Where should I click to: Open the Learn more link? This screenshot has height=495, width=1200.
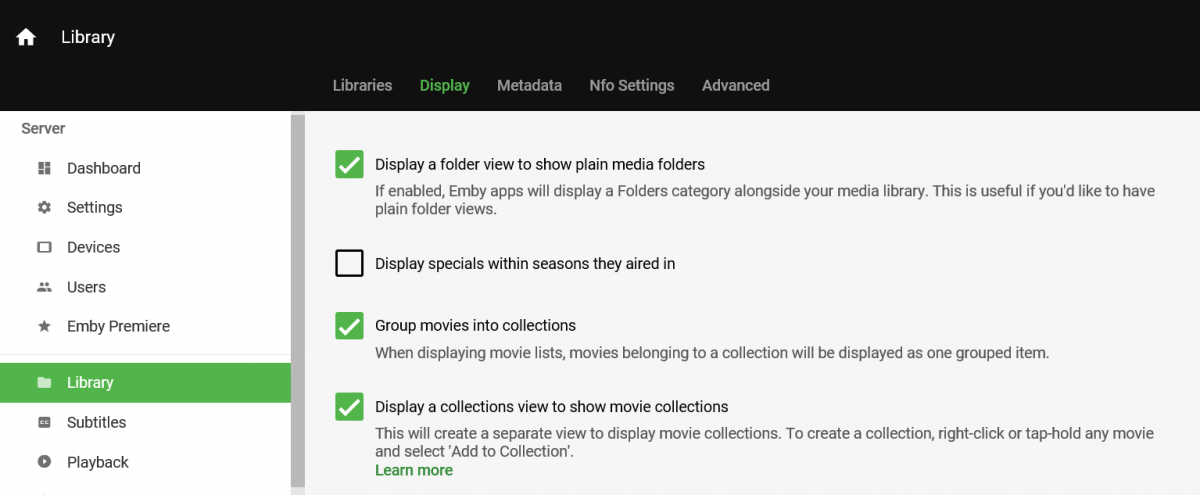[x=414, y=470]
